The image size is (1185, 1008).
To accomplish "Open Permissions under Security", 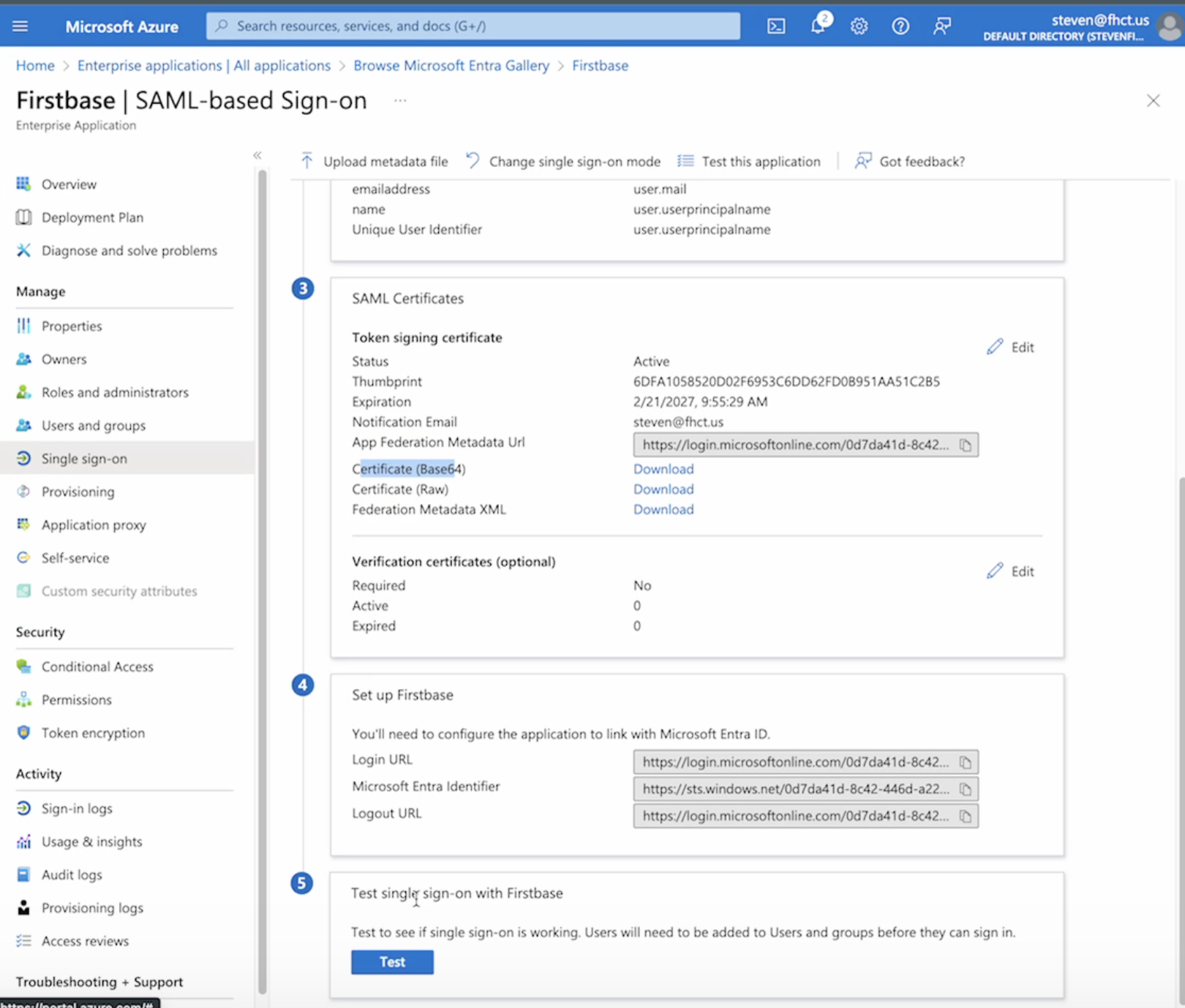I will [x=77, y=700].
